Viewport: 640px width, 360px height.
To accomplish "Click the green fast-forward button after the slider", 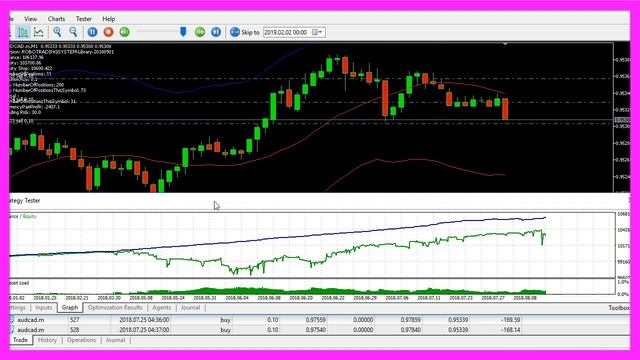I will 200,32.
